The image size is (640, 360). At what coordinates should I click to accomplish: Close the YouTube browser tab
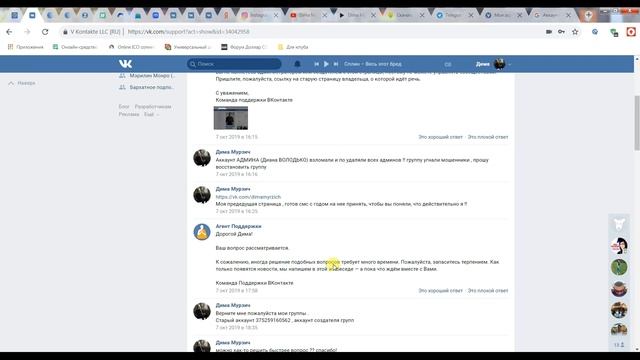pyautogui.click(x=325, y=15)
